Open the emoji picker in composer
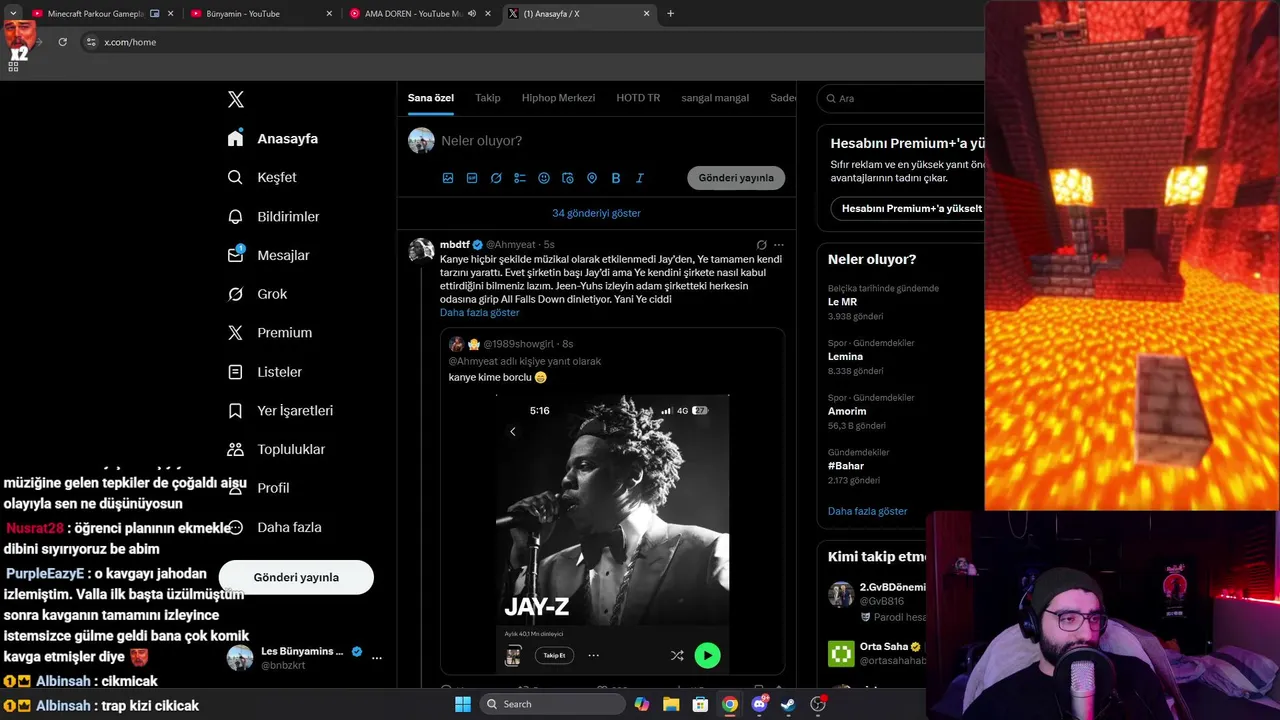This screenshot has width=1280, height=720. point(544,178)
